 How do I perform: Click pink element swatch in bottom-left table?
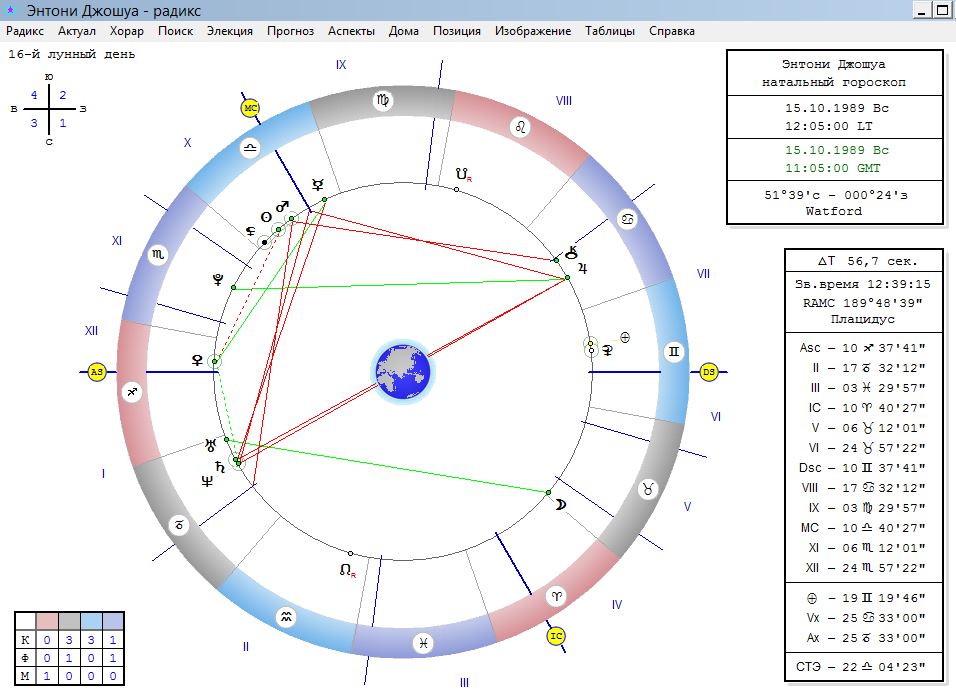coord(46,621)
